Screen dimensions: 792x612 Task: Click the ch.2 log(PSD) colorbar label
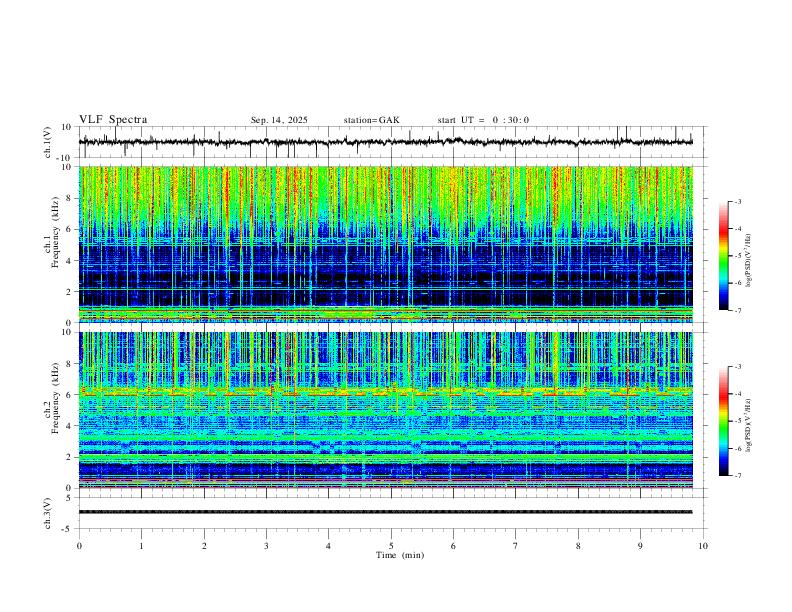(749, 425)
